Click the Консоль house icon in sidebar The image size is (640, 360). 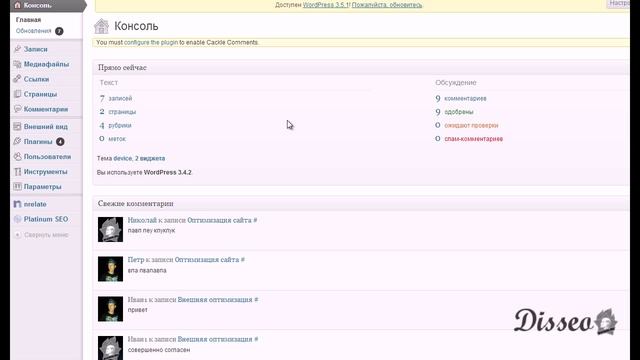click(17, 5)
